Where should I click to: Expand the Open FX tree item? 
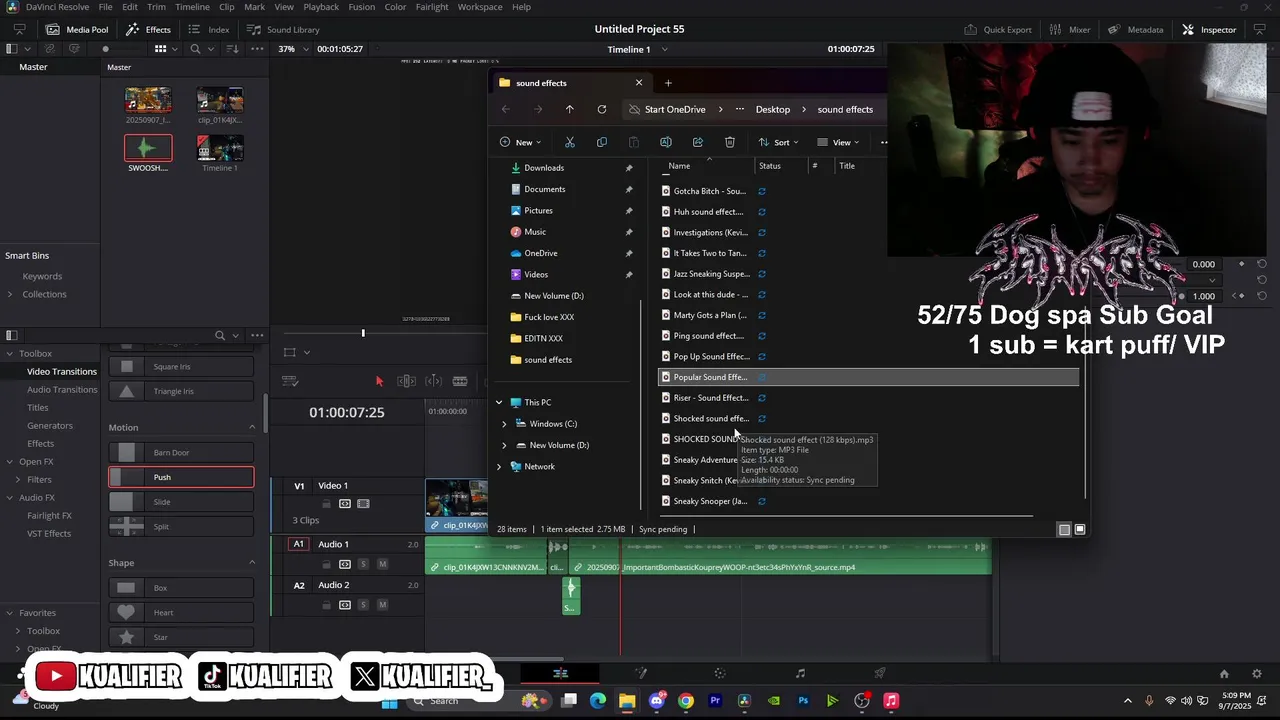[10, 461]
